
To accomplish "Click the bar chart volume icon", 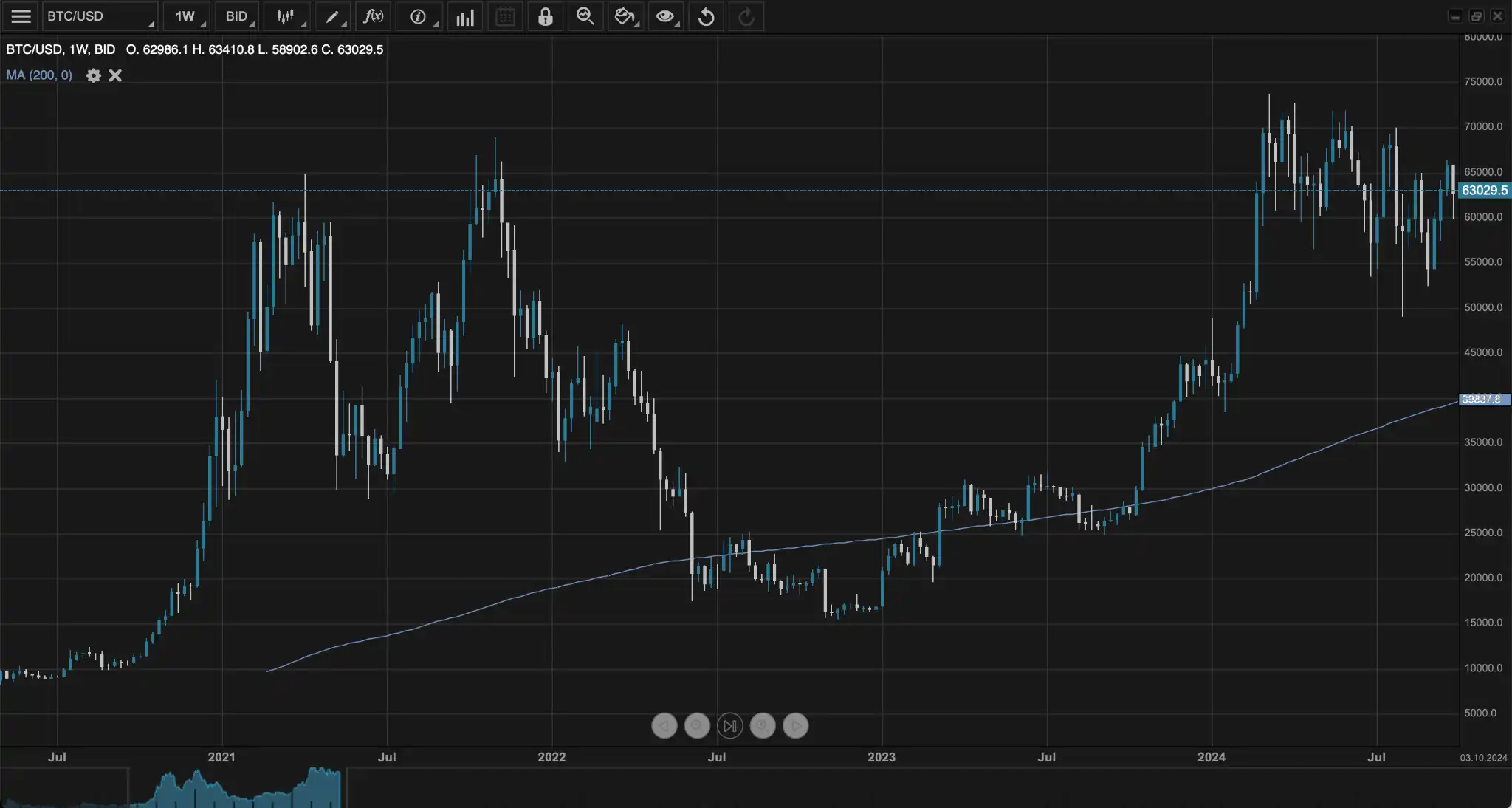I will (465, 17).
